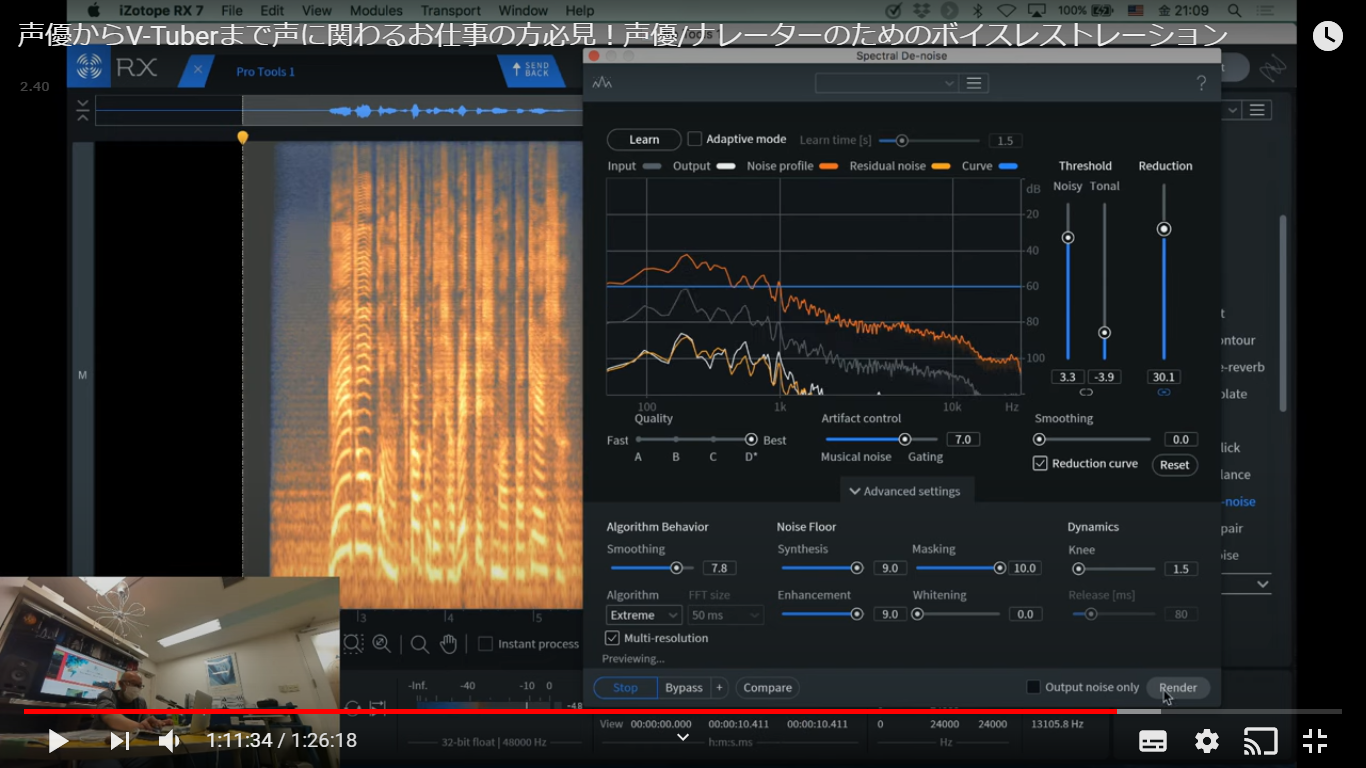The width and height of the screenshot is (1366, 768).
Task: Click the plus button beside Bypass
Action: click(x=718, y=688)
